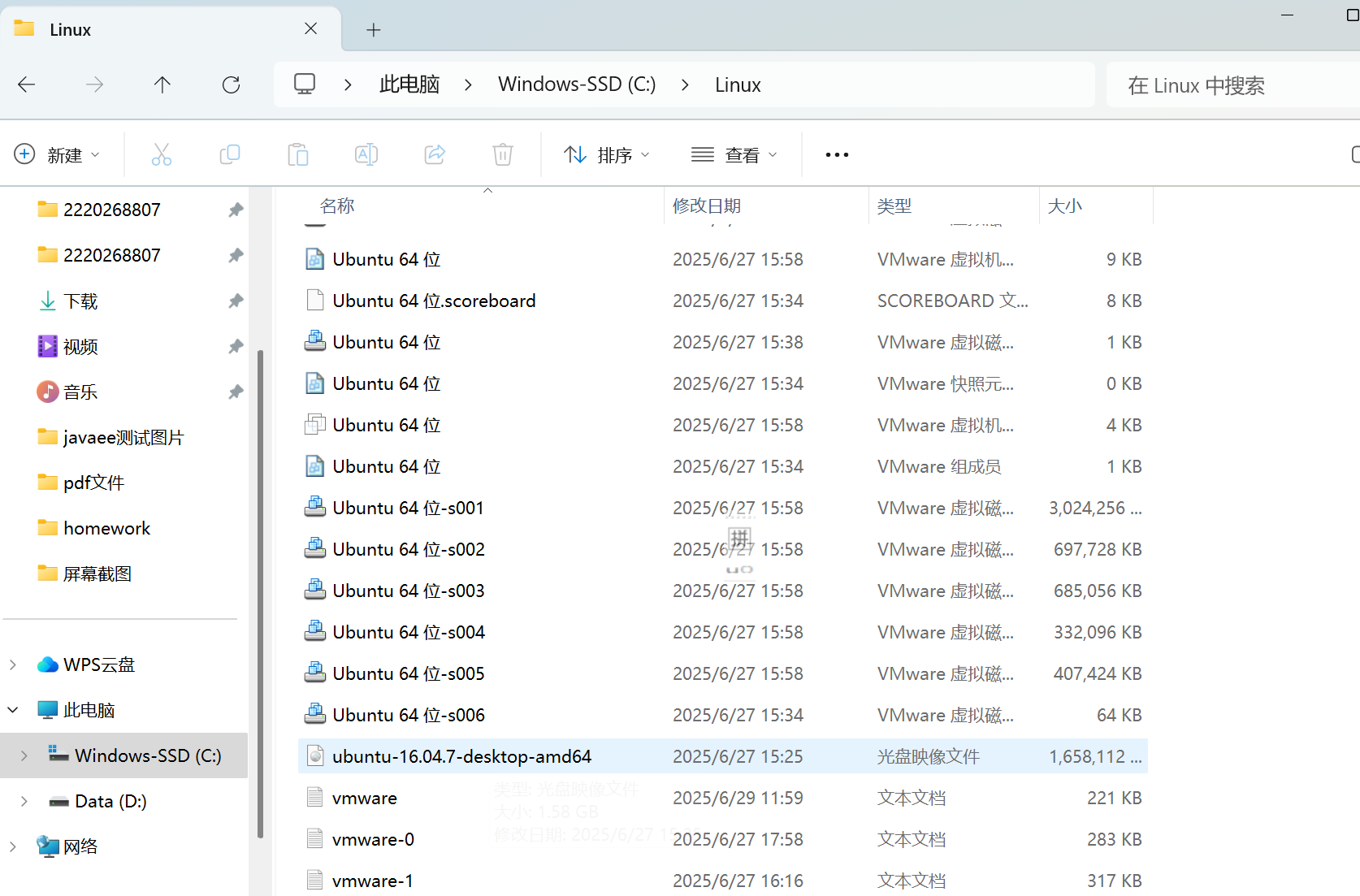1360x896 pixels.
Task: Select the Cut icon in the toolbar
Action: tap(161, 154)
